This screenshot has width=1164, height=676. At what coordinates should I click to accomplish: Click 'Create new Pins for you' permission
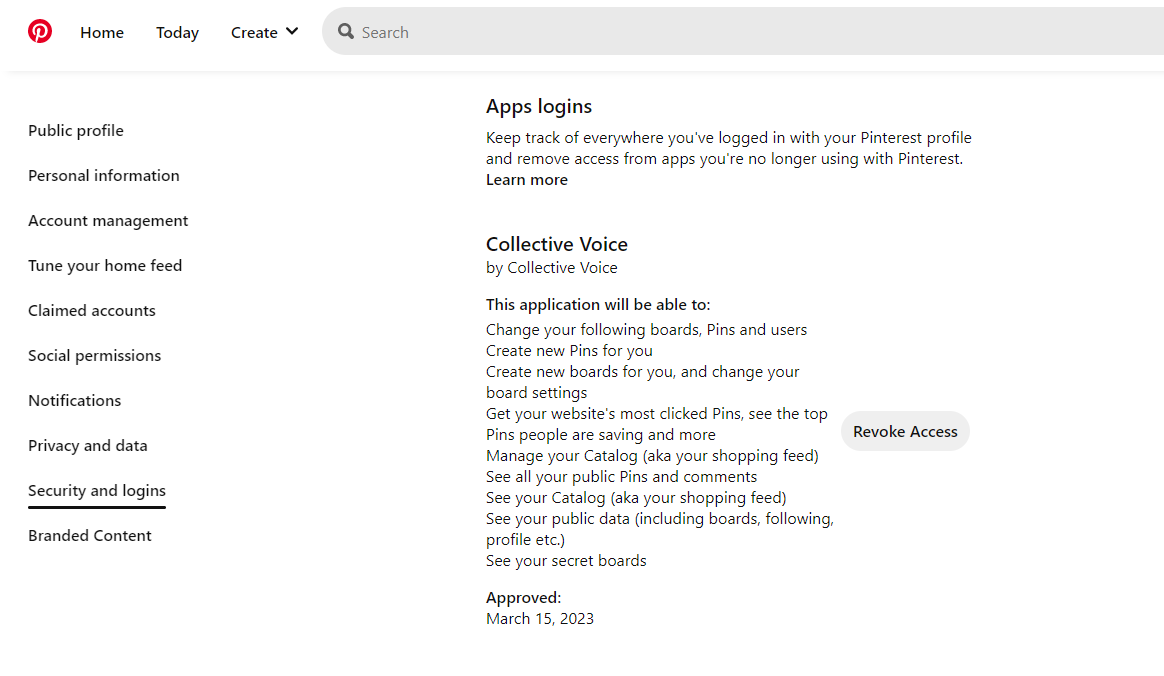(x=569, y=351)
